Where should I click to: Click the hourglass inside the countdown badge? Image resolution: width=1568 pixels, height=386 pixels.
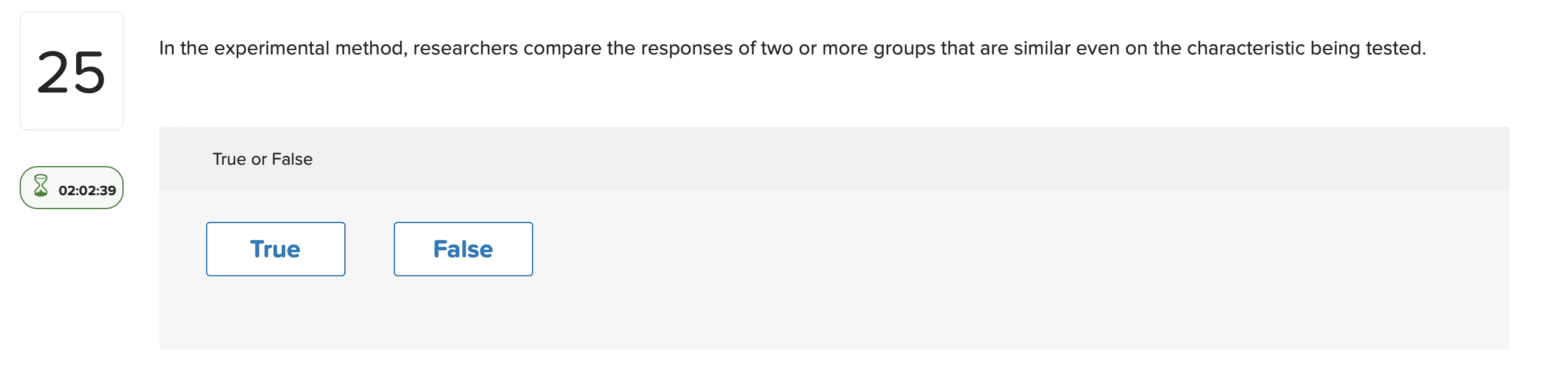[42, 187]
